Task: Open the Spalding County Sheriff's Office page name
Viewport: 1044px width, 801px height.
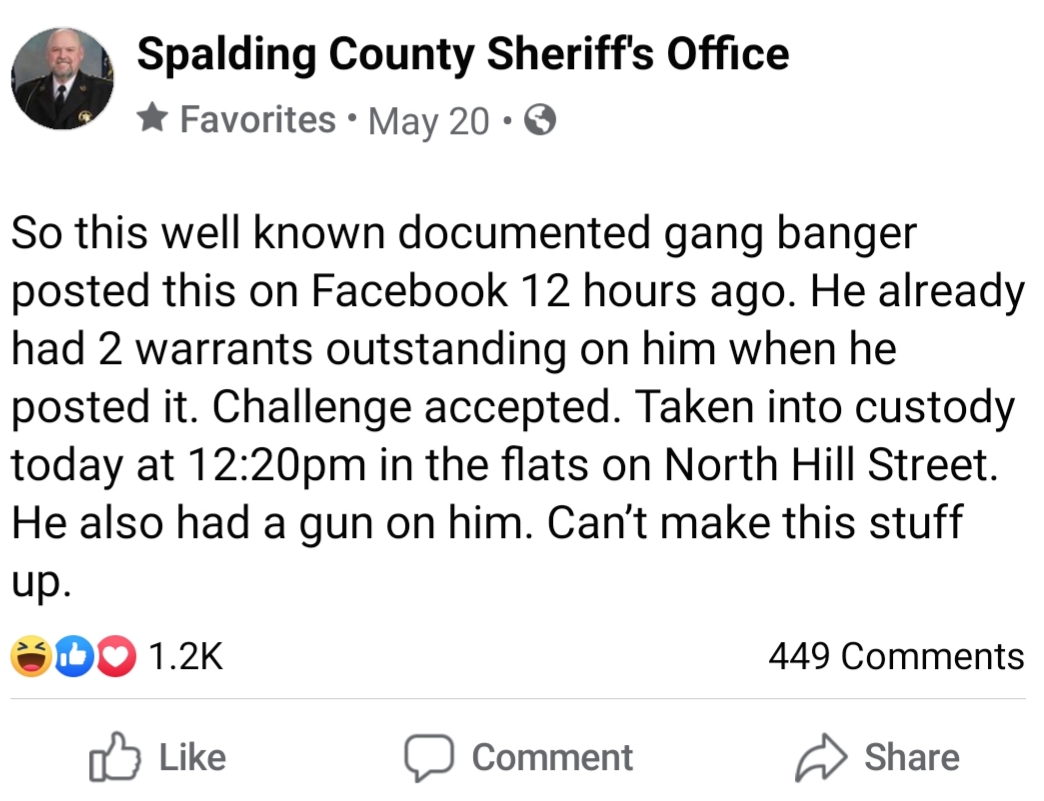Action: pyautogui.click(x=462, y=54)
